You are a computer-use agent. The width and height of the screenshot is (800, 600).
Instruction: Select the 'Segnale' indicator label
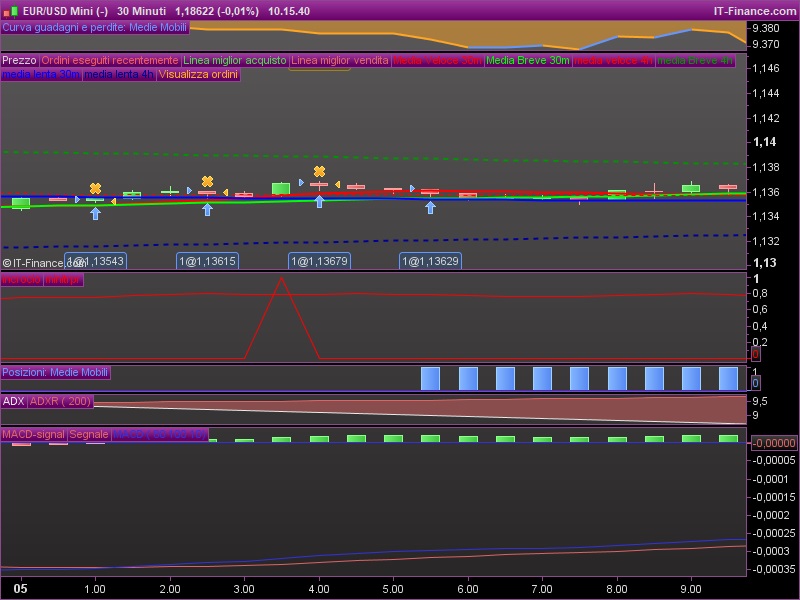click(89, 434)
